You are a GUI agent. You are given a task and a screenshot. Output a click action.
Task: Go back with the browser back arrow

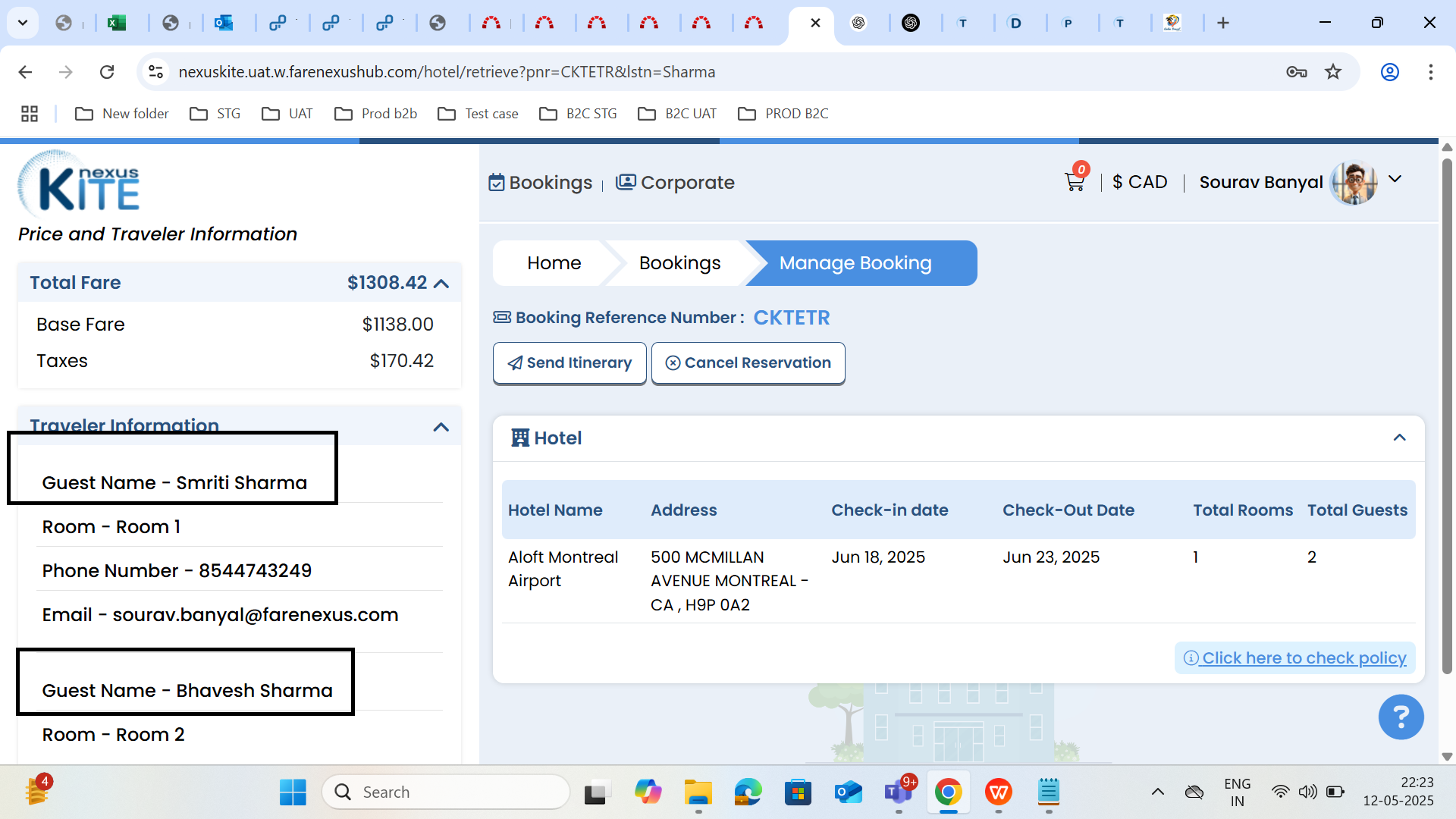[x=25, y=72]
